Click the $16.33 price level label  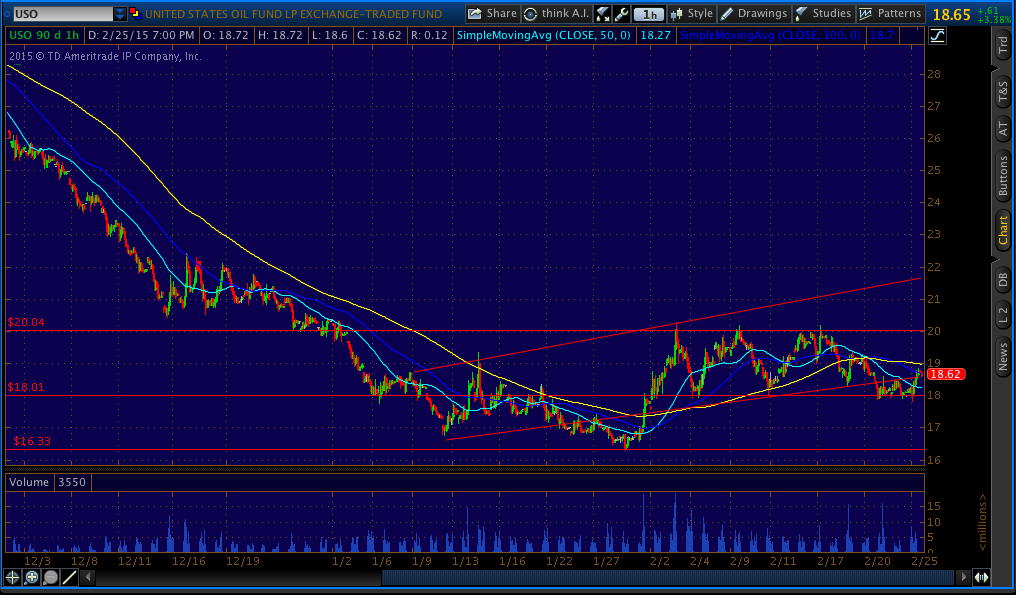pyautogui.click(x=32, y=441)
